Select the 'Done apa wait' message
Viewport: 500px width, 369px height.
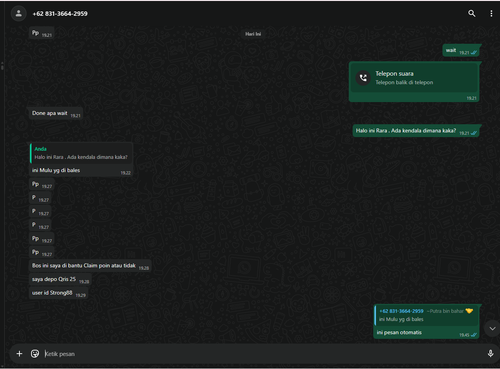point(56,114)
